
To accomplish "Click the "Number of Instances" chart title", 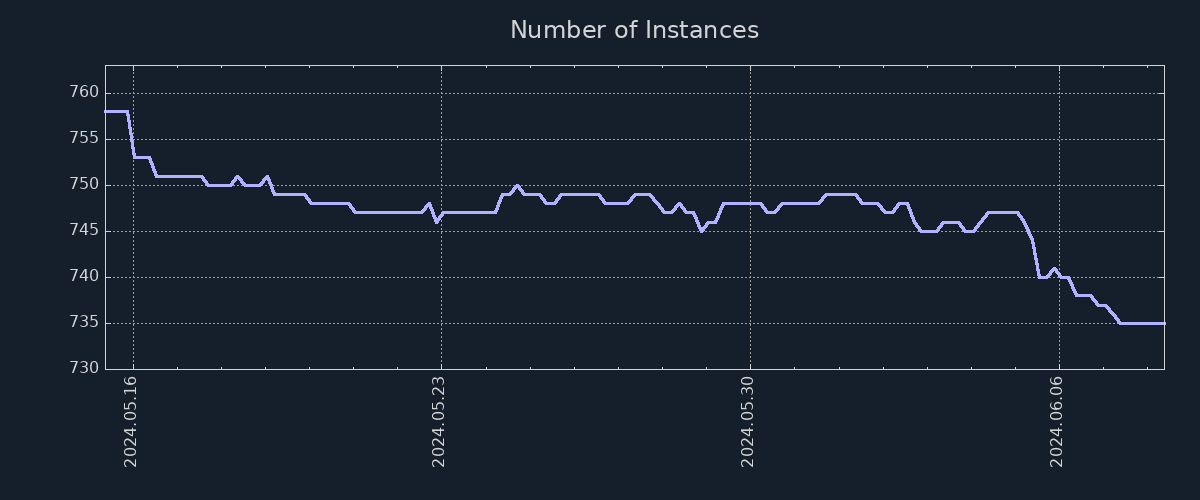I will pyautogui.click(x=634, y=30).
